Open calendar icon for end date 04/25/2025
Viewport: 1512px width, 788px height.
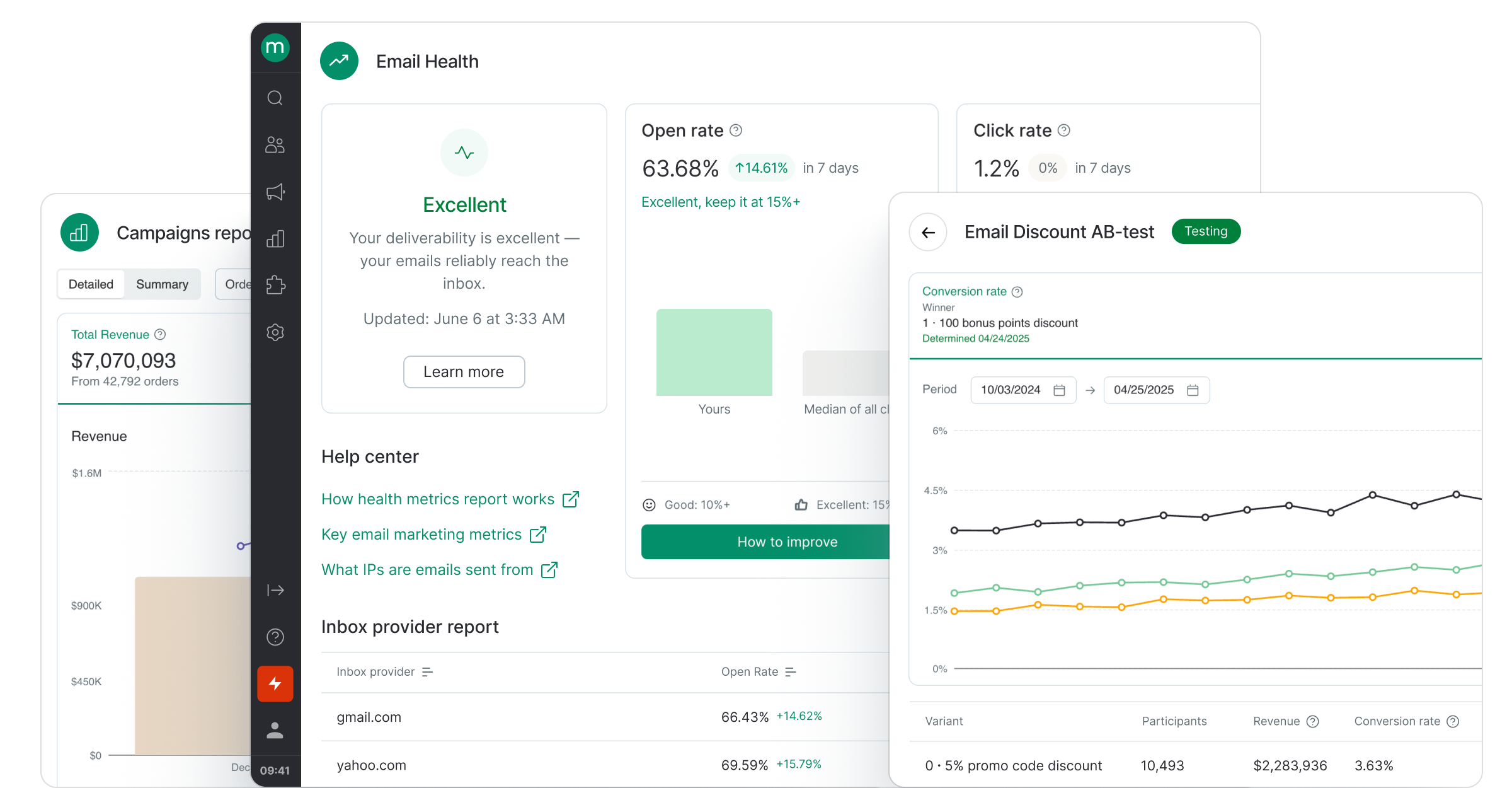point(1193,390)
